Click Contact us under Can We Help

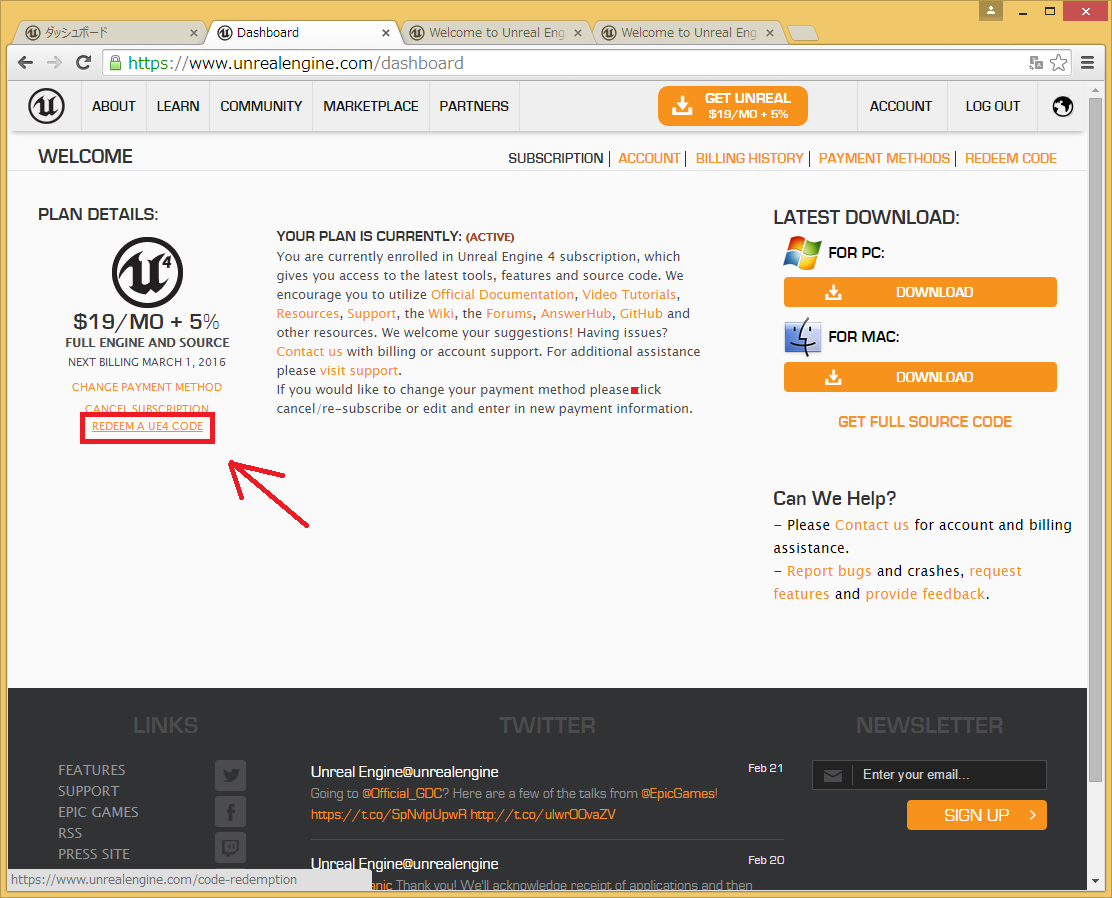[x=872, y=526]
